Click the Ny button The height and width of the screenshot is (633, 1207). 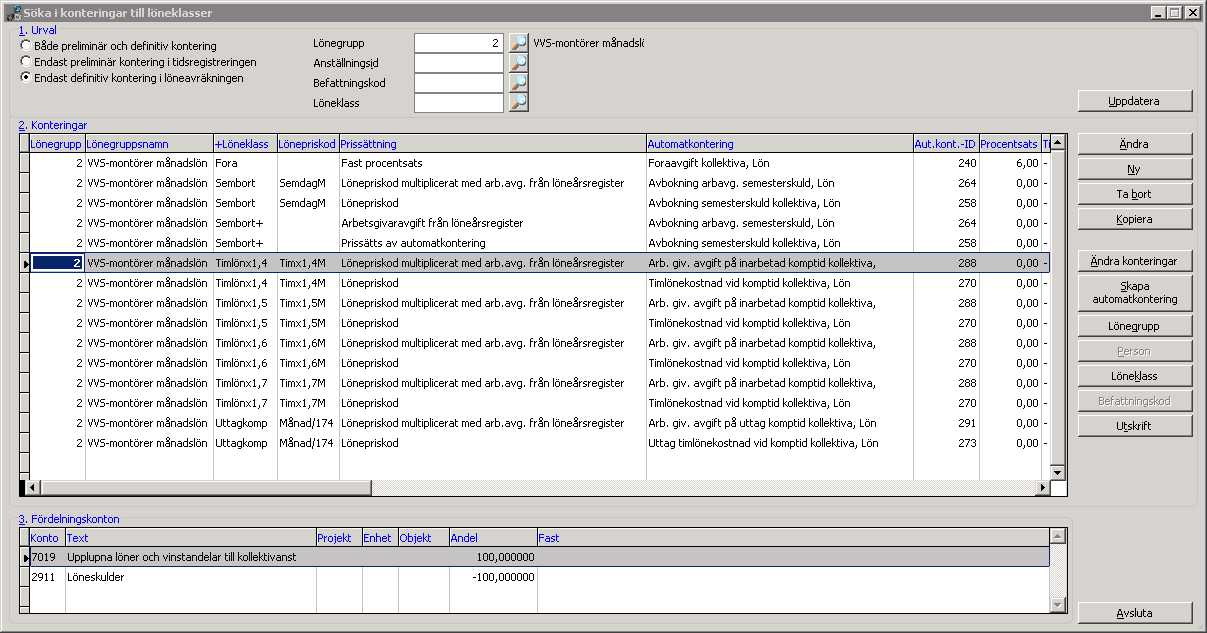pyautogui.click(x=1135, y=169)
